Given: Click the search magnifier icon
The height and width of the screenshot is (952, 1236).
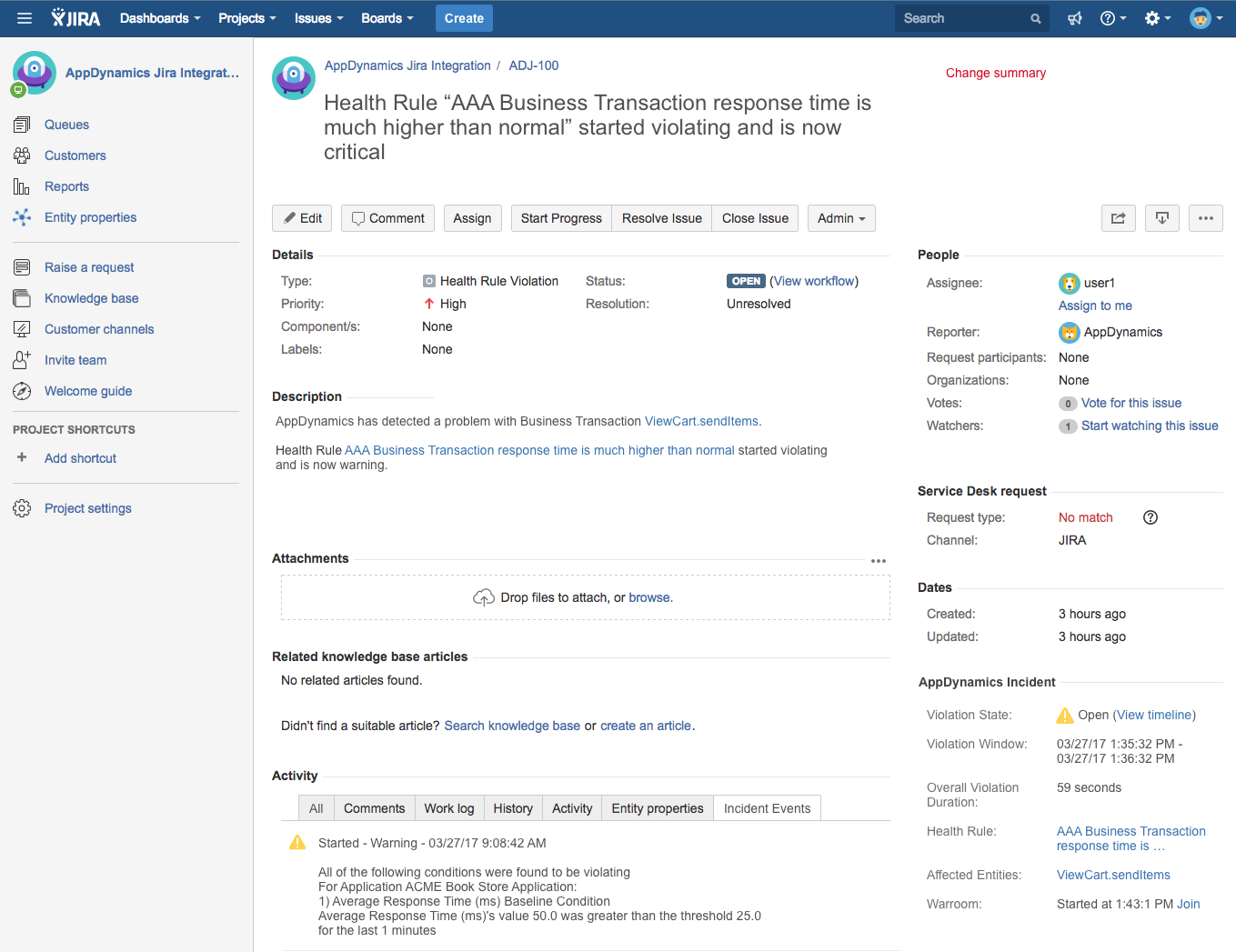Looking at the screenshot, I should (1035, 17).
